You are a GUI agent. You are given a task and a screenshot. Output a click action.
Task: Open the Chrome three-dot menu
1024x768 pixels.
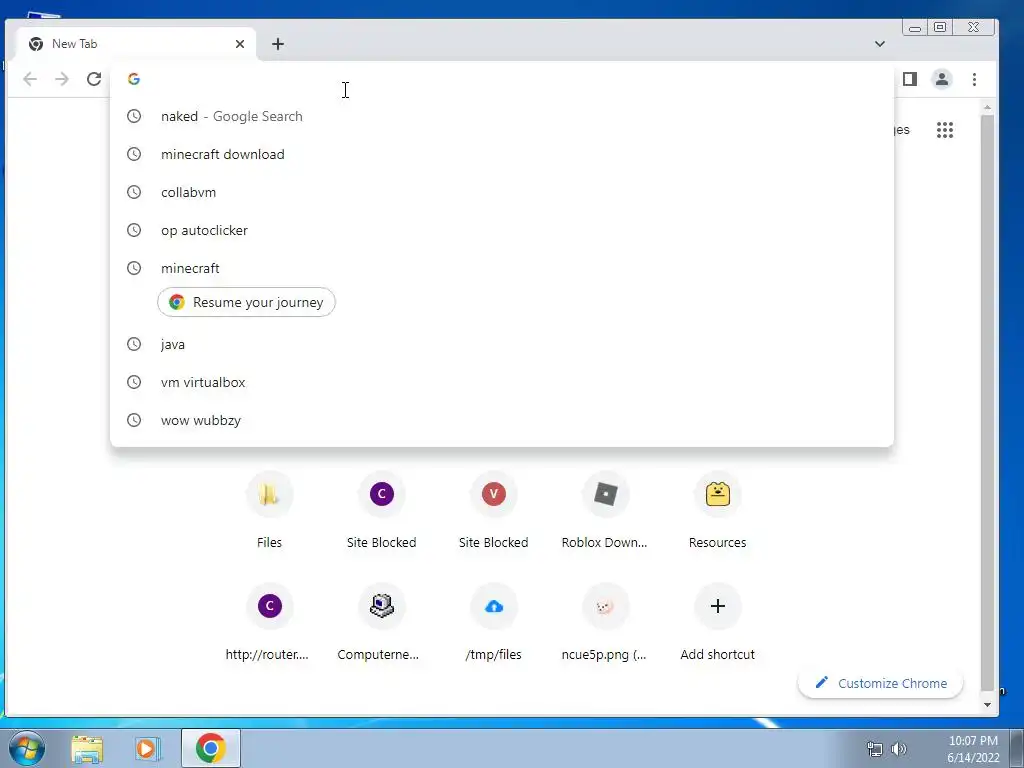click(974, 79)
